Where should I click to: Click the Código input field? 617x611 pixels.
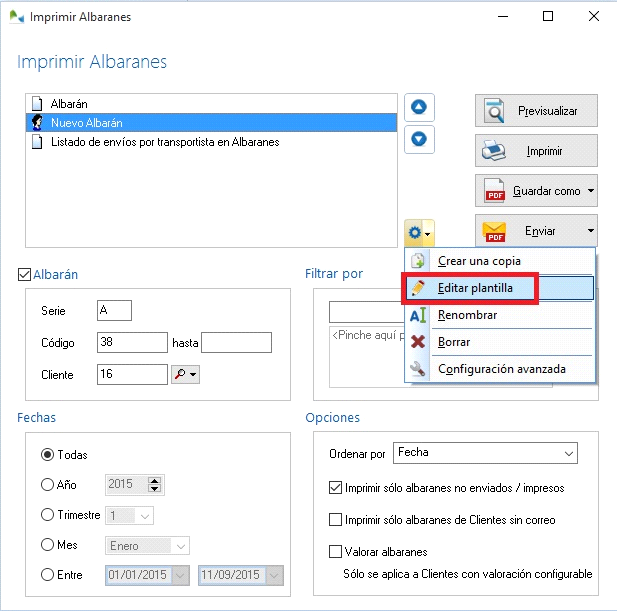(132, 343)
